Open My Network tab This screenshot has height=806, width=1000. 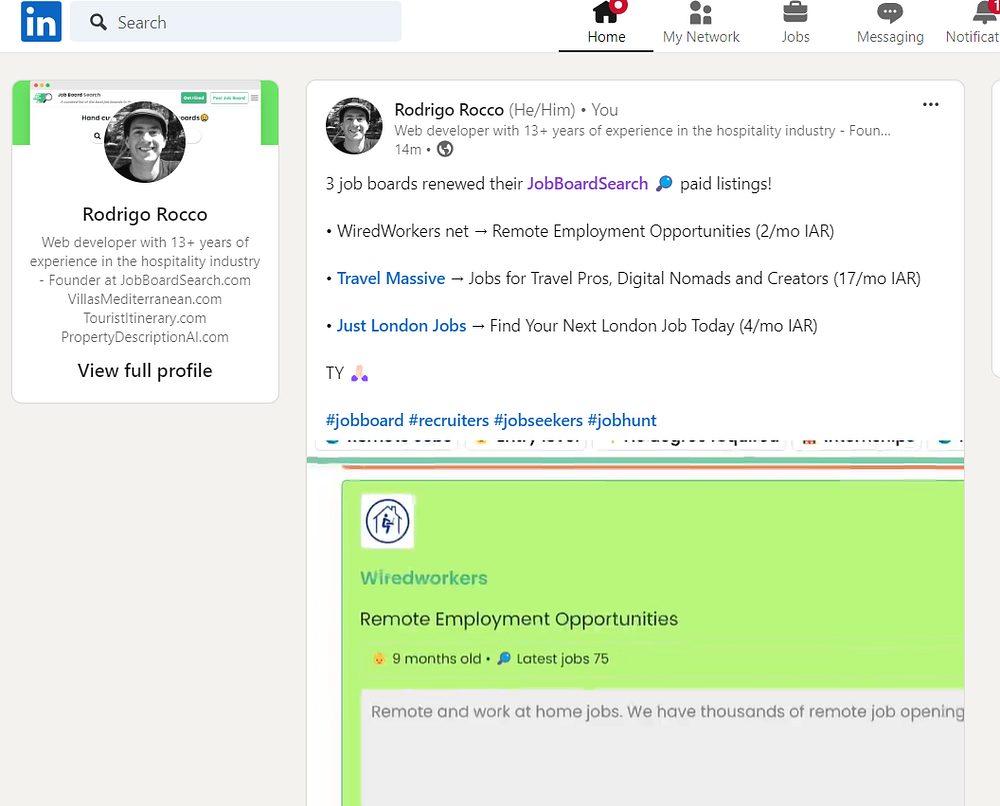coord(701,23)
